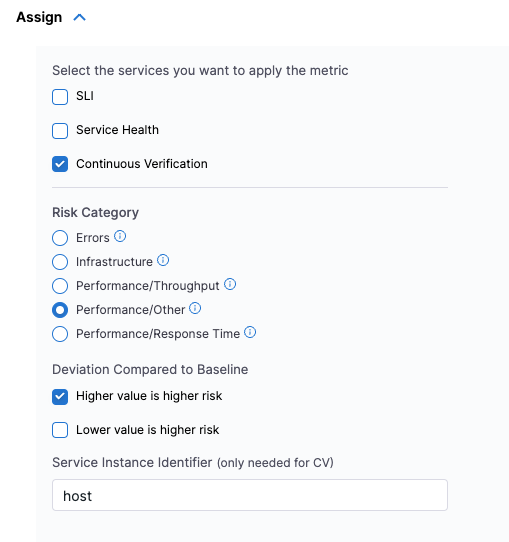This screenshot has height=542, width=509.
Task: Focus the Service Instance Identifier host field
Action: tap(250, 495)
